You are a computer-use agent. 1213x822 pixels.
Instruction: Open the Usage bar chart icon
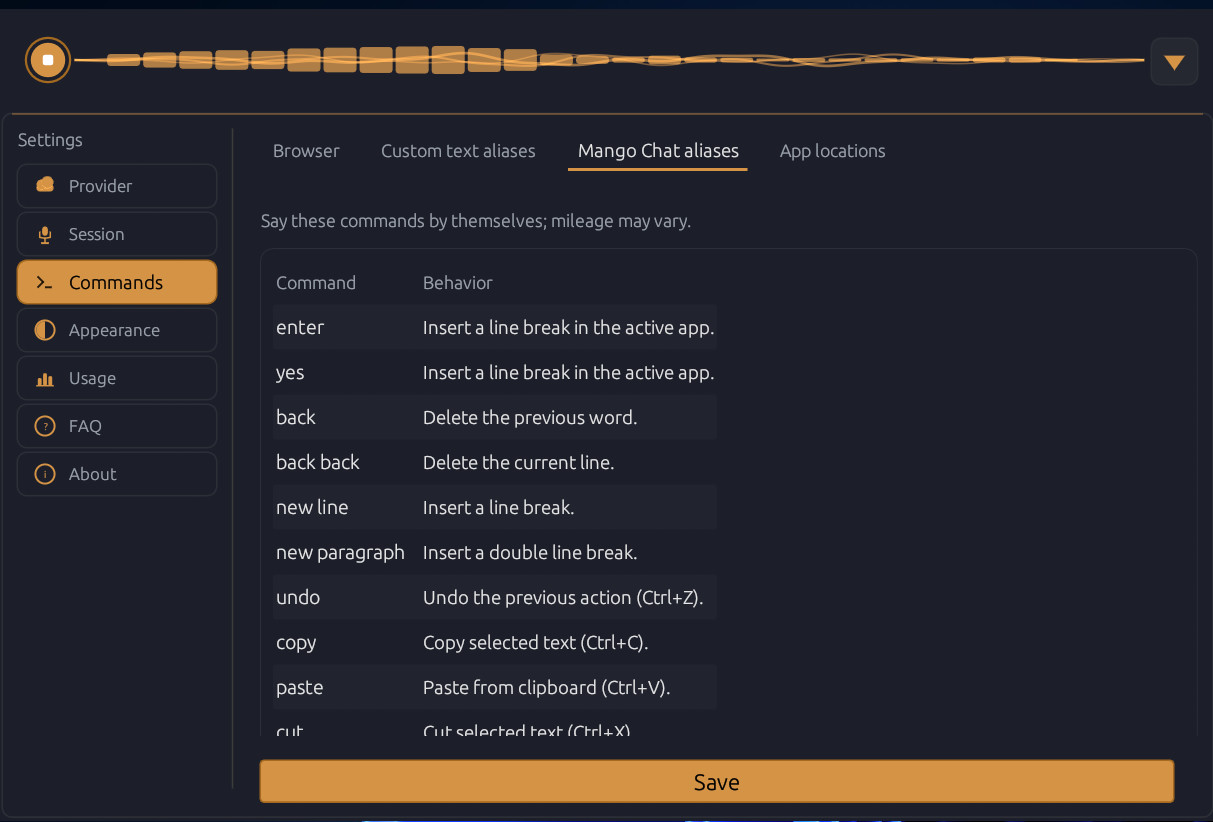pos(44,378)
